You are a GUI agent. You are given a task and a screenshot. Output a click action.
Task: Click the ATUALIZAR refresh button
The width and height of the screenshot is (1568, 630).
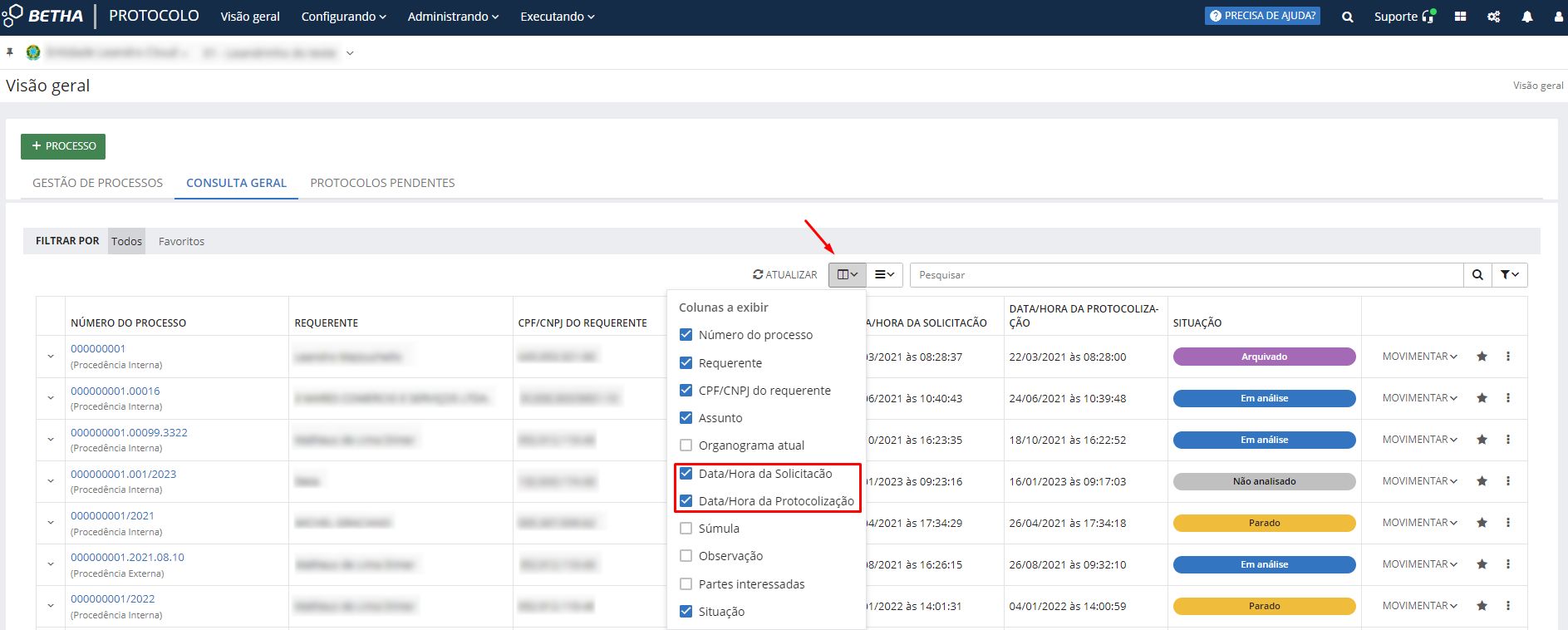[785, 275]
